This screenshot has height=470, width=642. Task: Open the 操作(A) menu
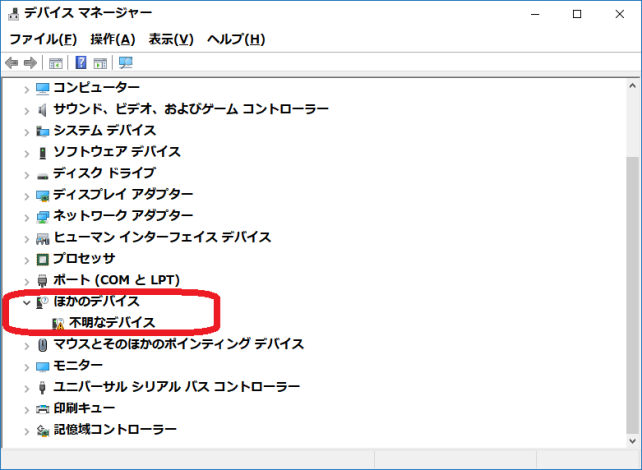point(113,39)
